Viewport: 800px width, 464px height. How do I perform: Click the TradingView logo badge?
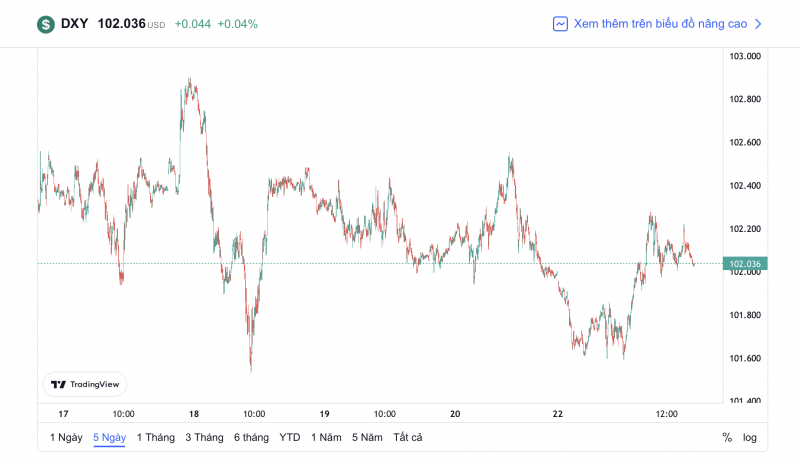coord(85,384)
